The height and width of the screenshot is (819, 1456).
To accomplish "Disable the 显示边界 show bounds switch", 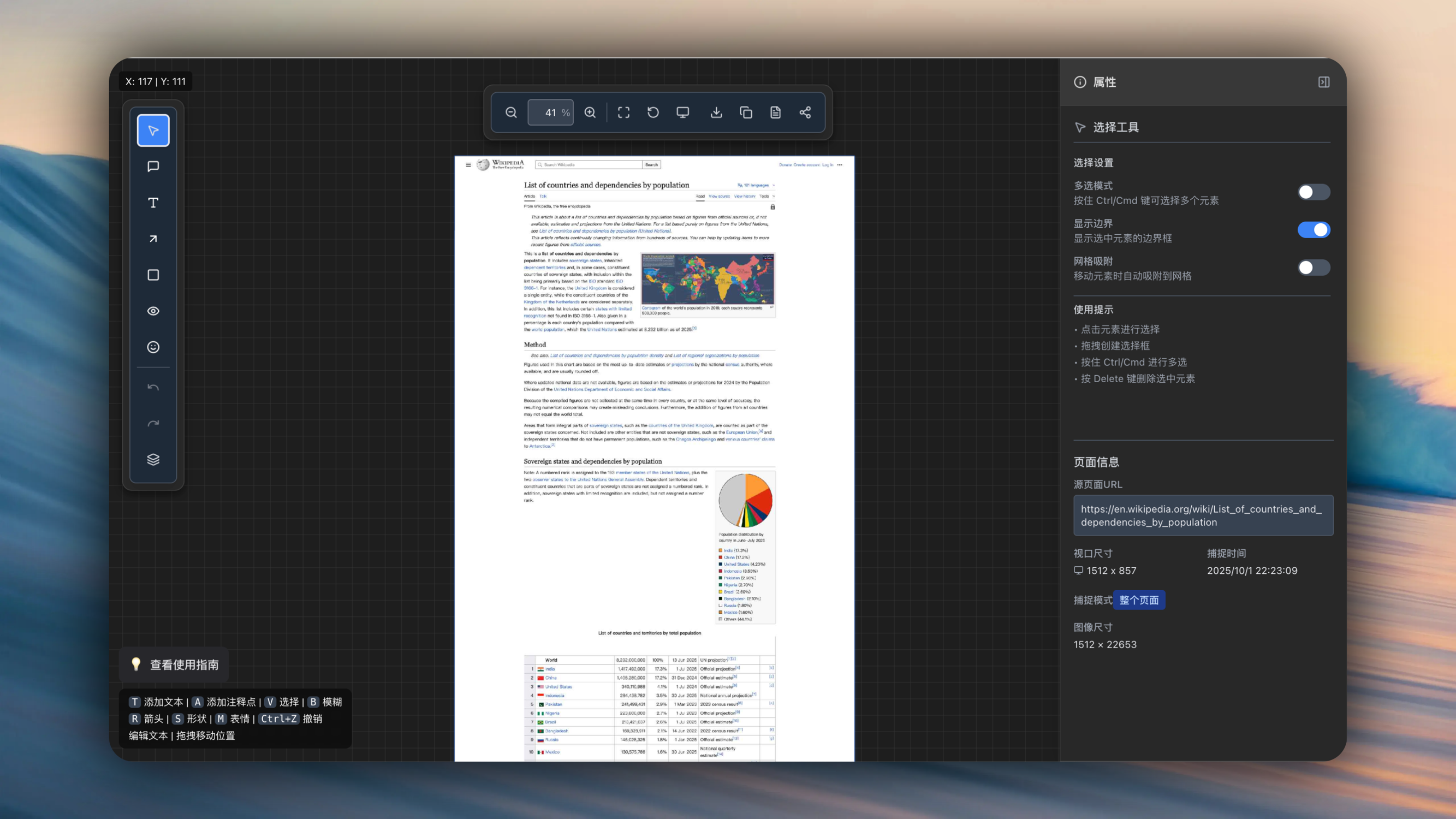I will [1313, 230].
